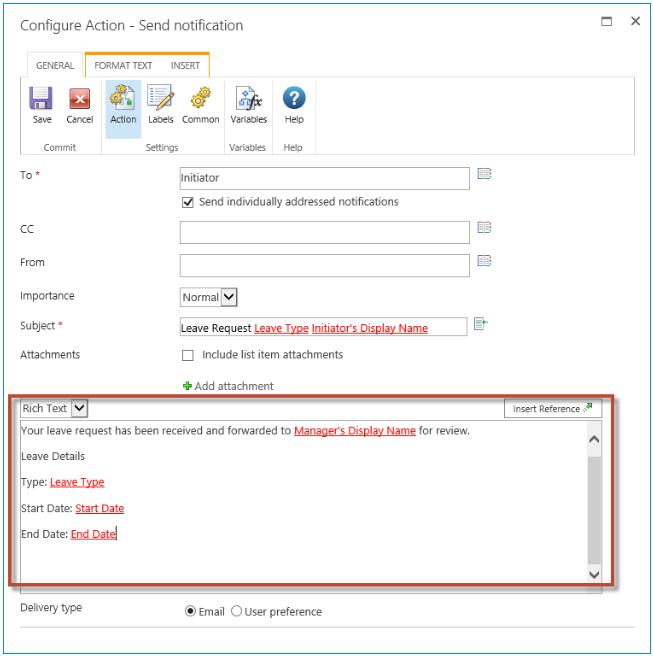Screen dimensions: 653x656
Task: Open address book for To field
Action: tap(484, 174)
